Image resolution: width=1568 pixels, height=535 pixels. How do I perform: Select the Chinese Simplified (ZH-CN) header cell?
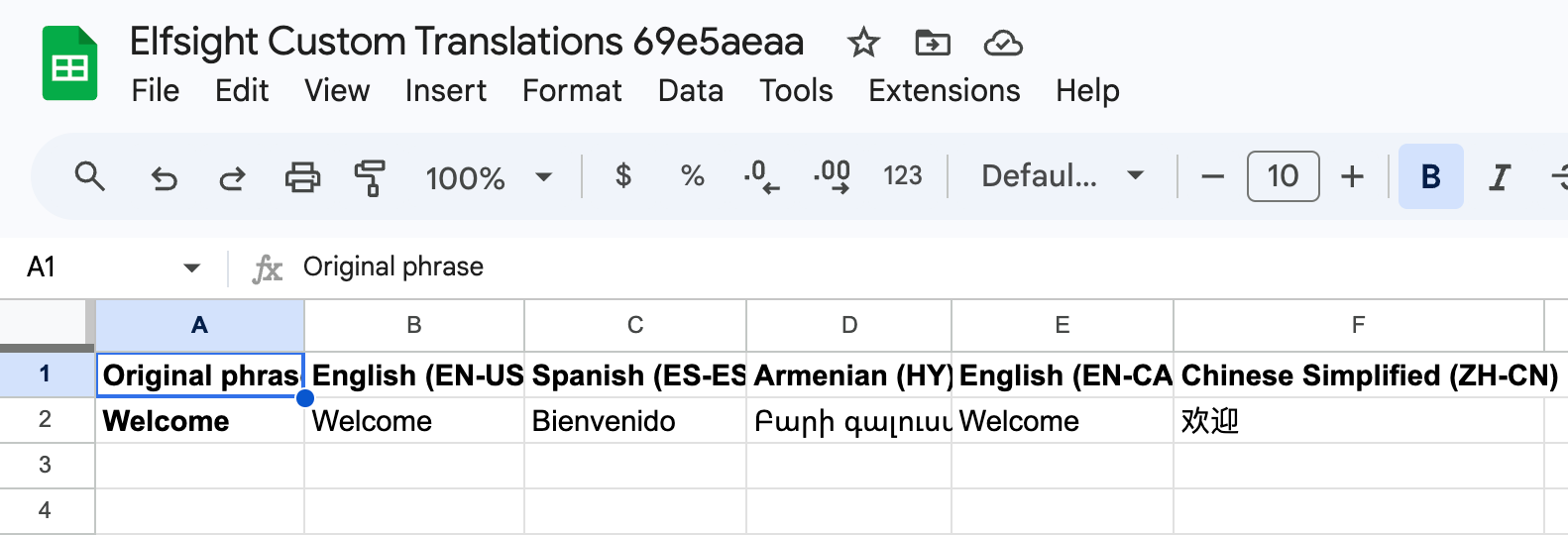coord(1359,374)
